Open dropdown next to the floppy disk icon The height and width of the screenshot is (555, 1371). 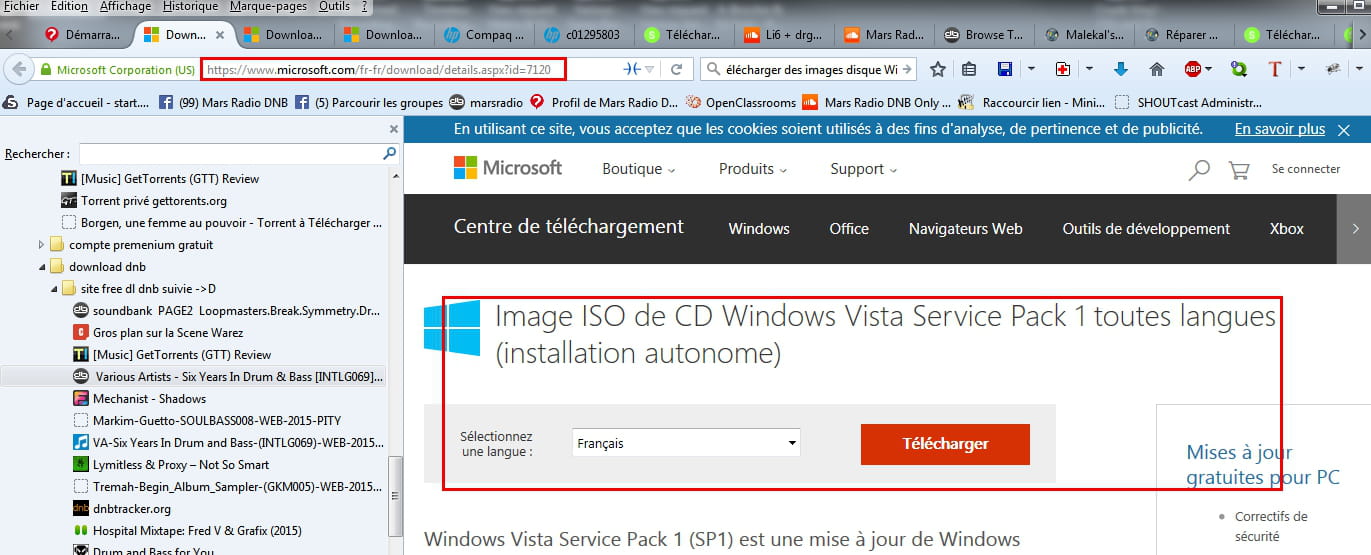click(x=1030, y=70)
